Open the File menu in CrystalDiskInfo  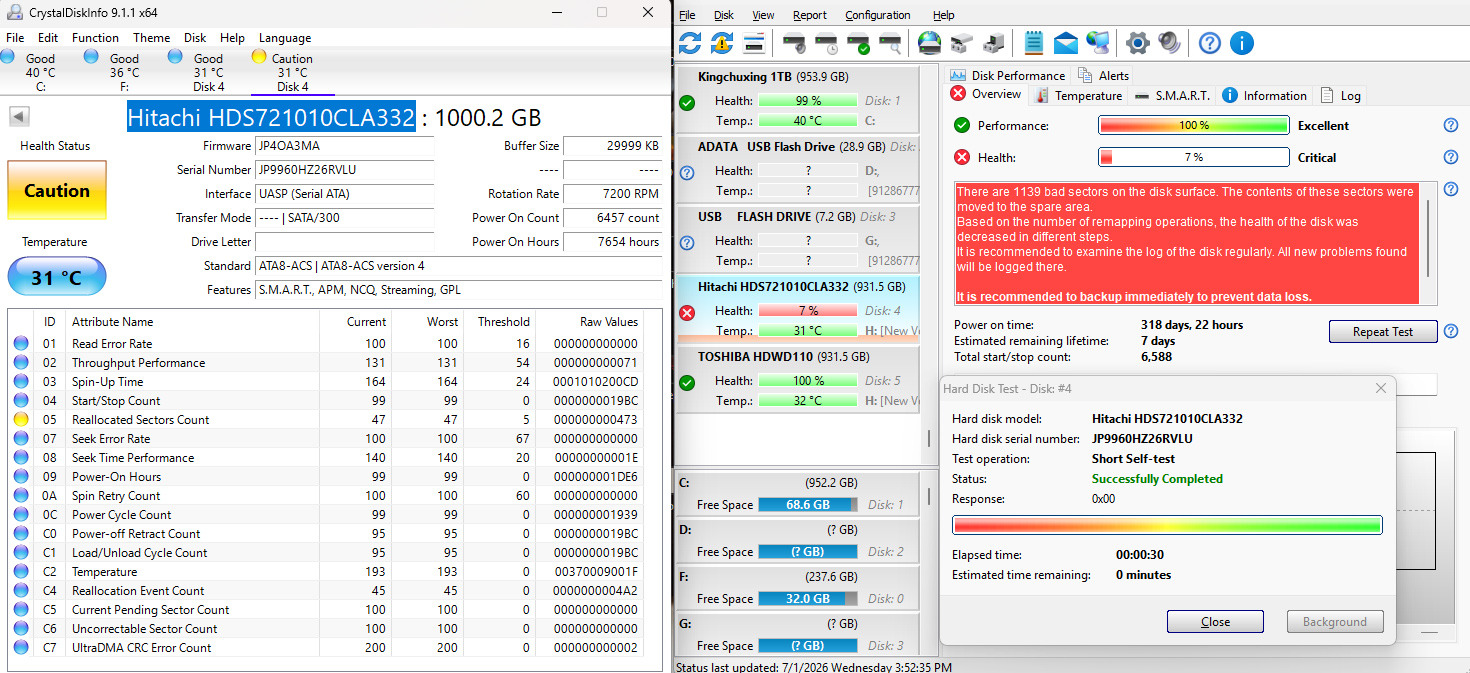click(x=15, y=38)
